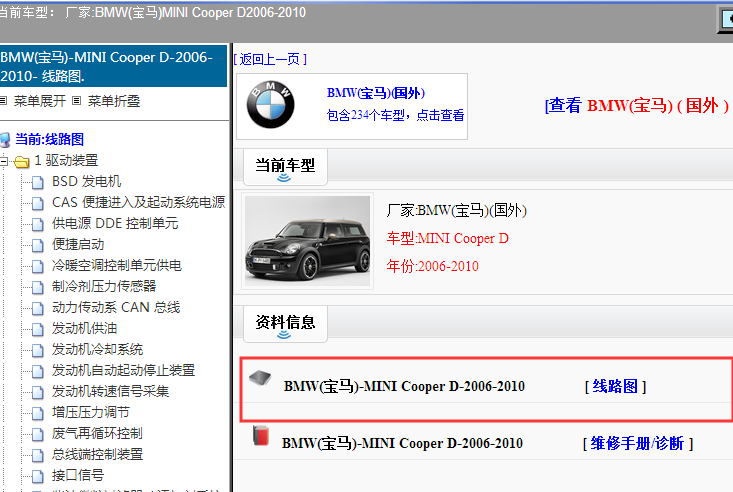Click BMW(宝马)-MINI Cooper D-2006-2010 title in 维修手册 row
733x492 pixels.
402,443
